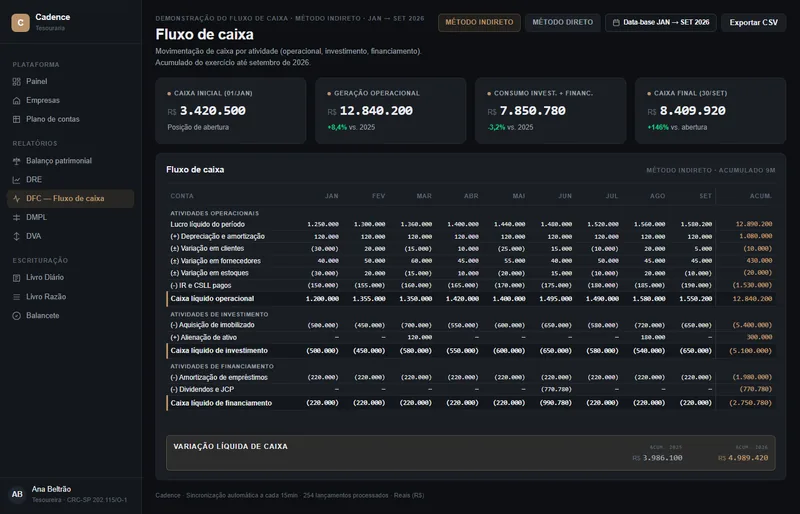Open Livro Razão
The image size is (800, 514).
coord(70,297)
